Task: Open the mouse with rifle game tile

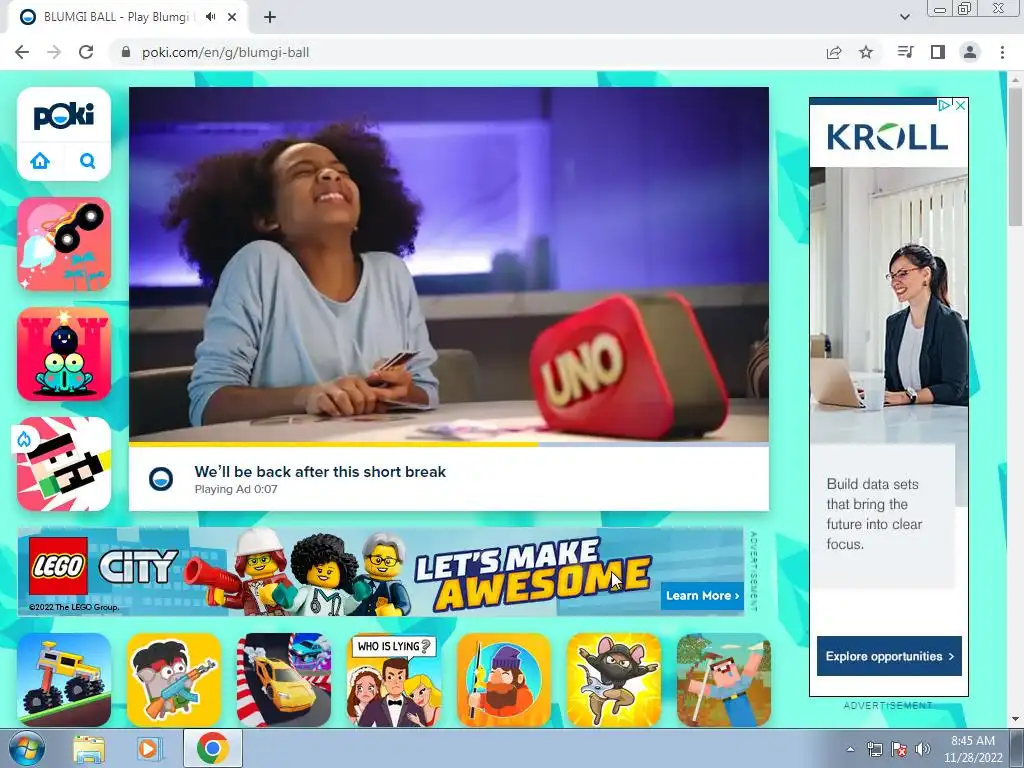Action: [174, 680]
